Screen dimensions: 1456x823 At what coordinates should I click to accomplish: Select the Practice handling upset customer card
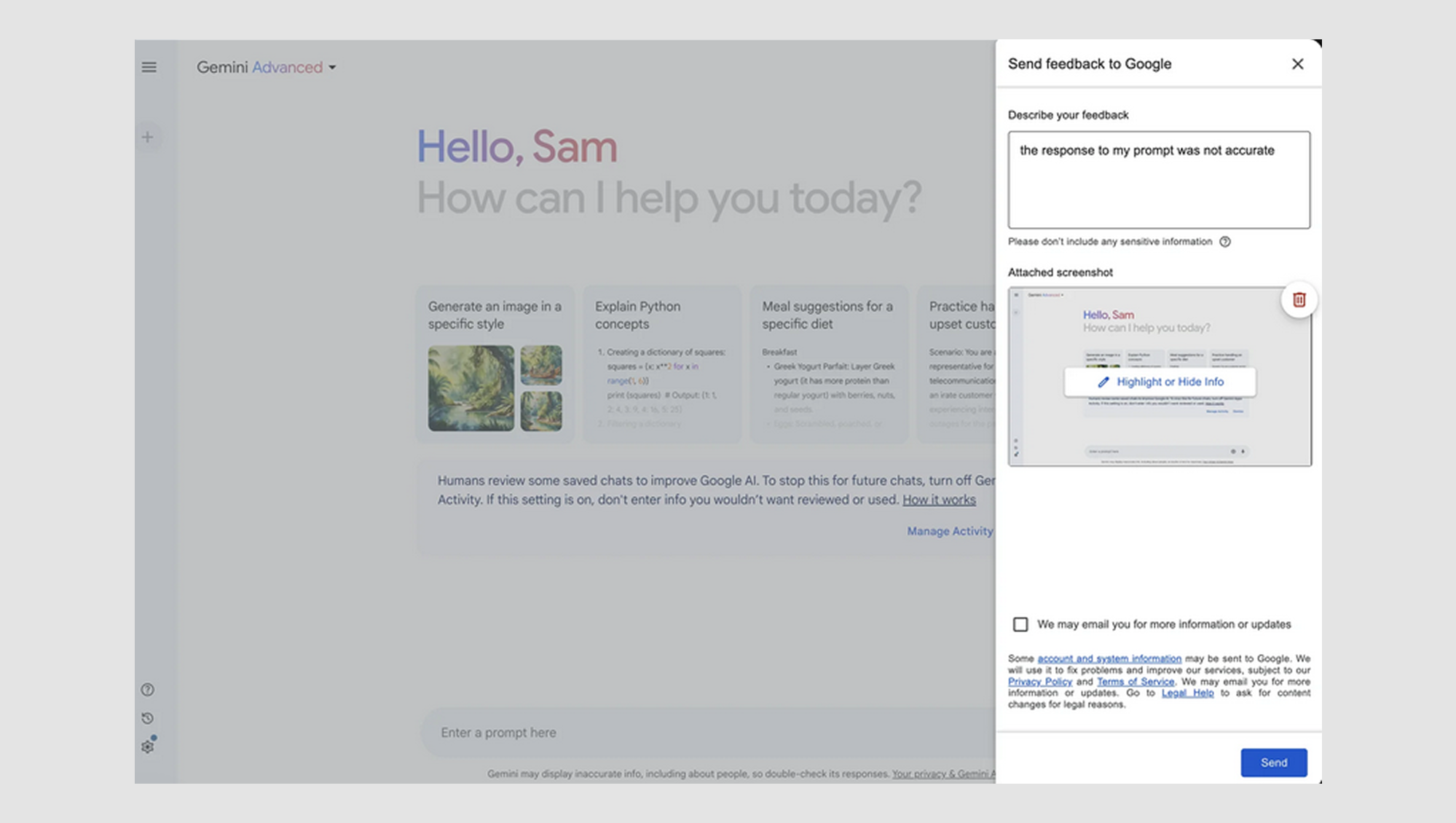pos(956,363)
